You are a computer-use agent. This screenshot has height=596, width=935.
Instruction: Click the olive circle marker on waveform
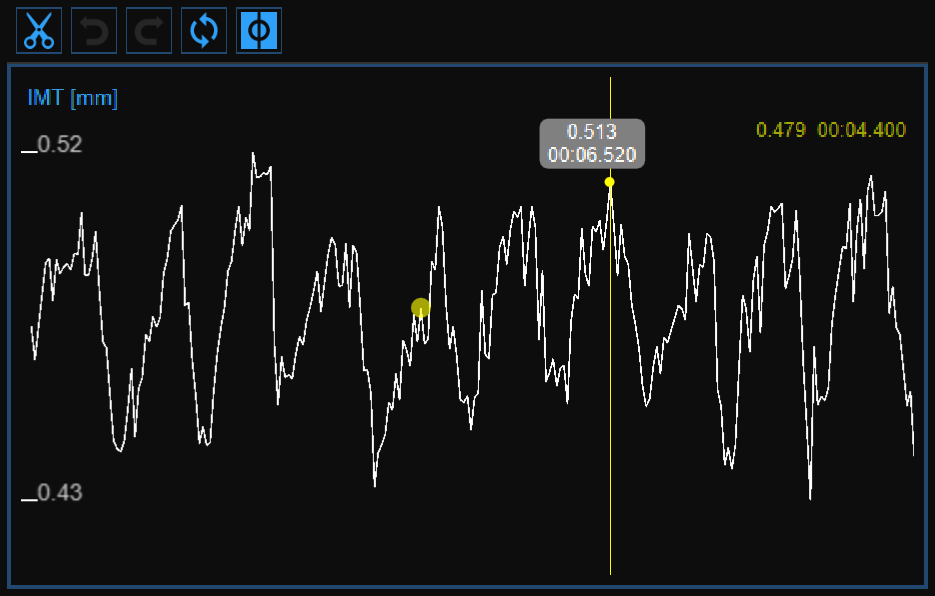point(420,307)
